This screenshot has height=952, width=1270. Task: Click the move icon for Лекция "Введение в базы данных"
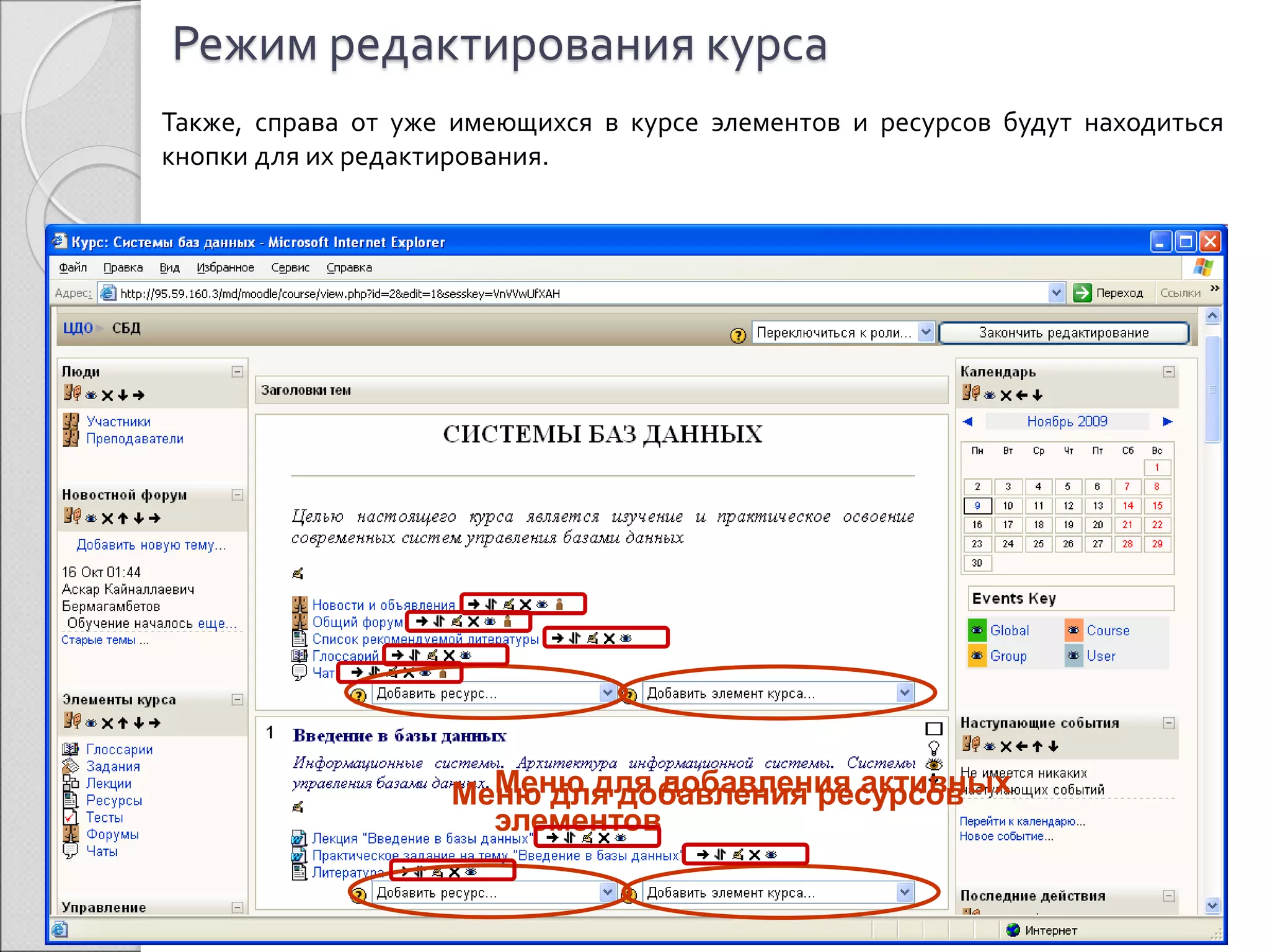[569, 838]
